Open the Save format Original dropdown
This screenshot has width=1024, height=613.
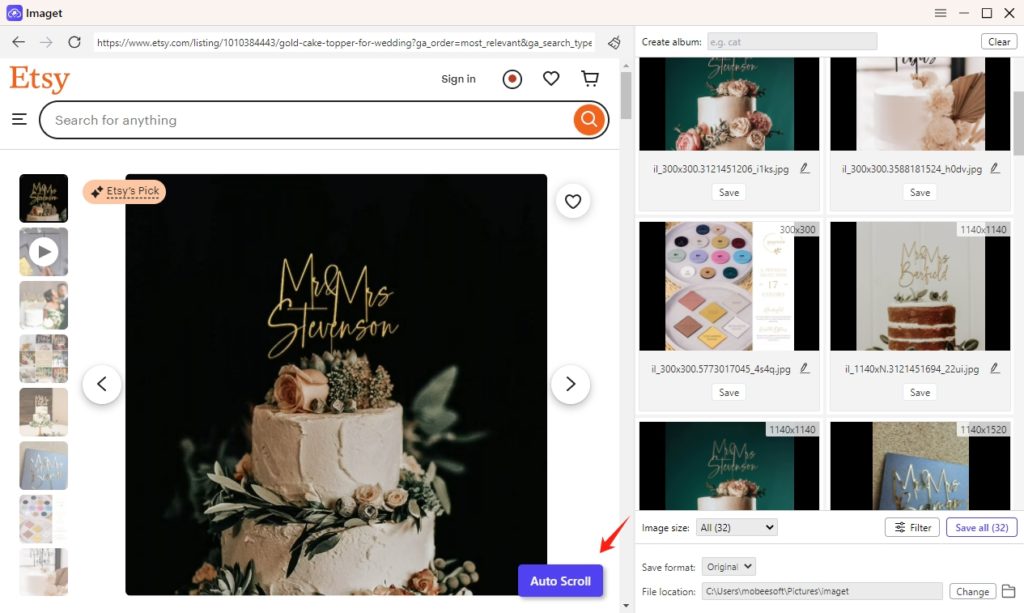coord(728,566)
